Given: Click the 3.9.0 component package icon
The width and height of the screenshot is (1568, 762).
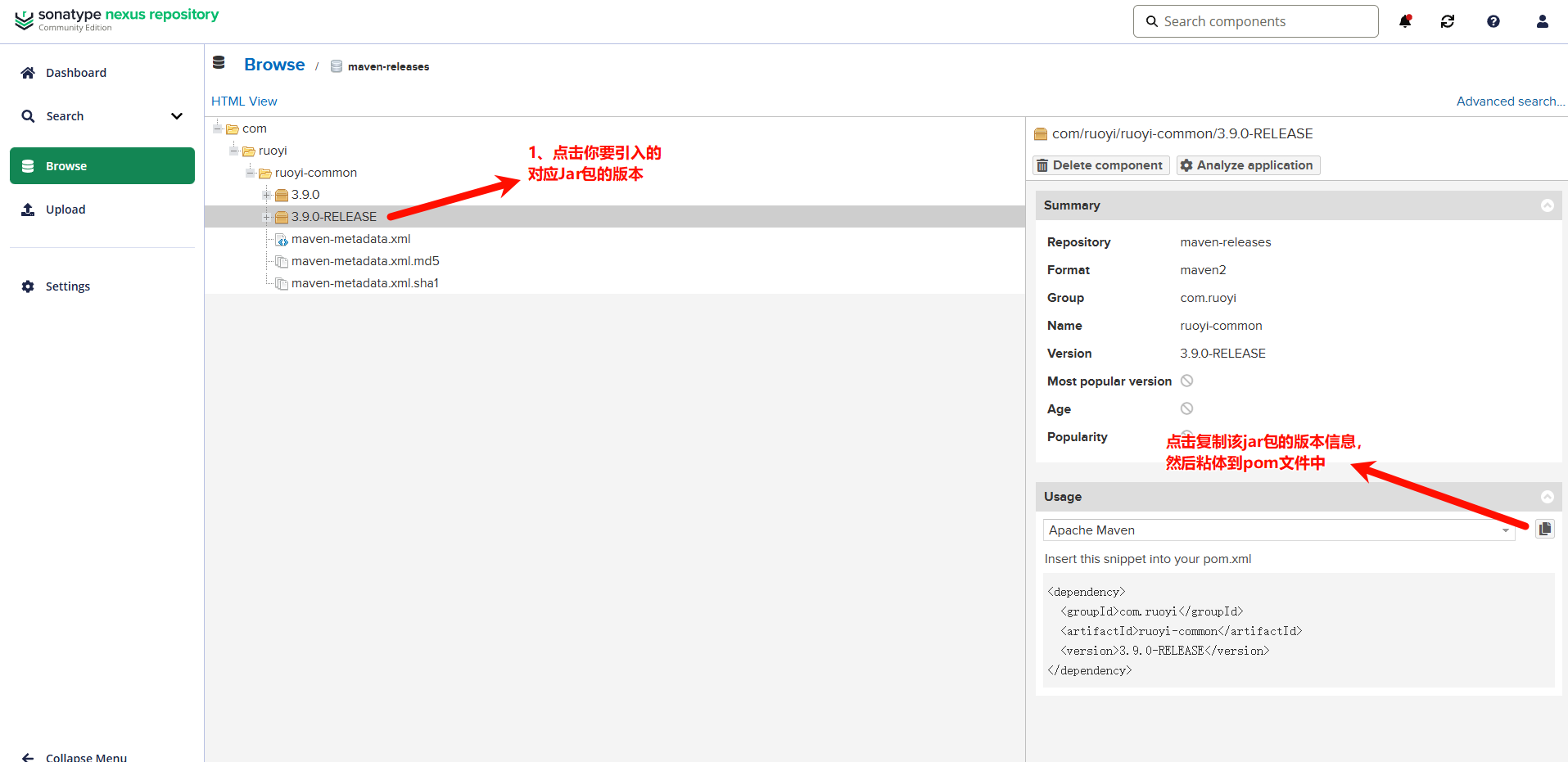Looking at the screenshot, I should click(282, 195).
